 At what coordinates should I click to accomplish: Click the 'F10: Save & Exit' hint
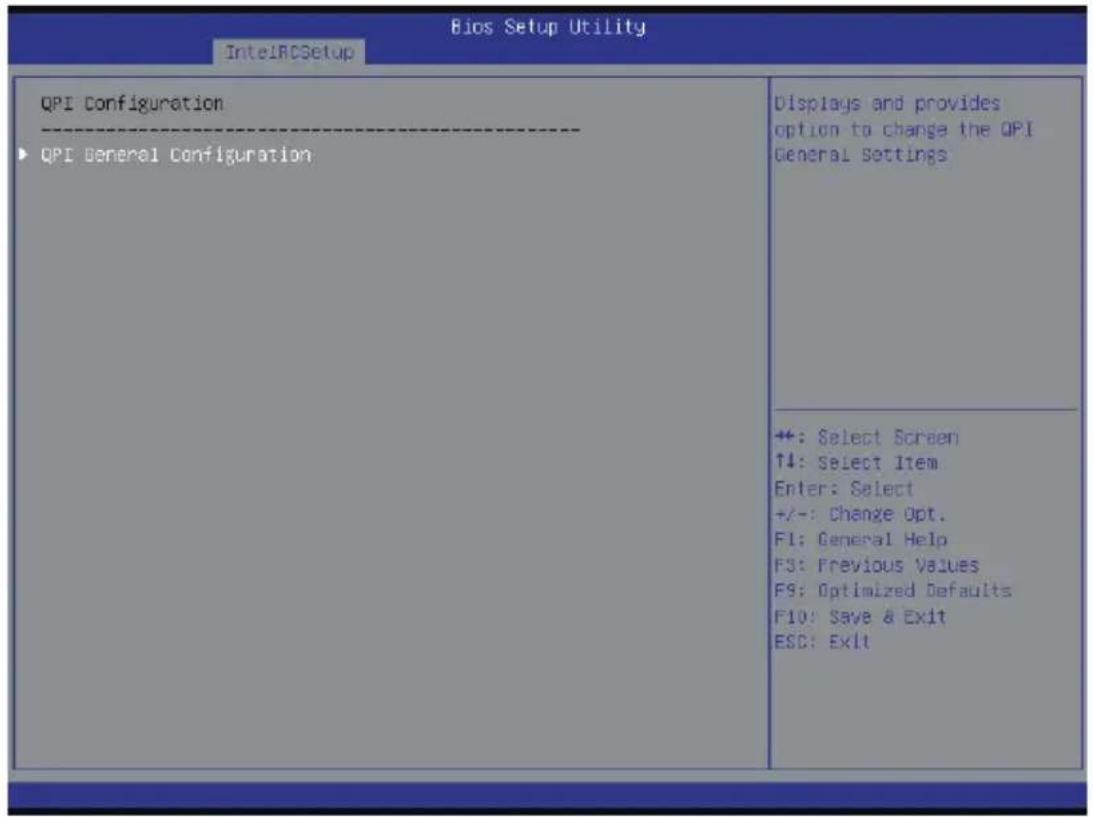pos(860,616)
